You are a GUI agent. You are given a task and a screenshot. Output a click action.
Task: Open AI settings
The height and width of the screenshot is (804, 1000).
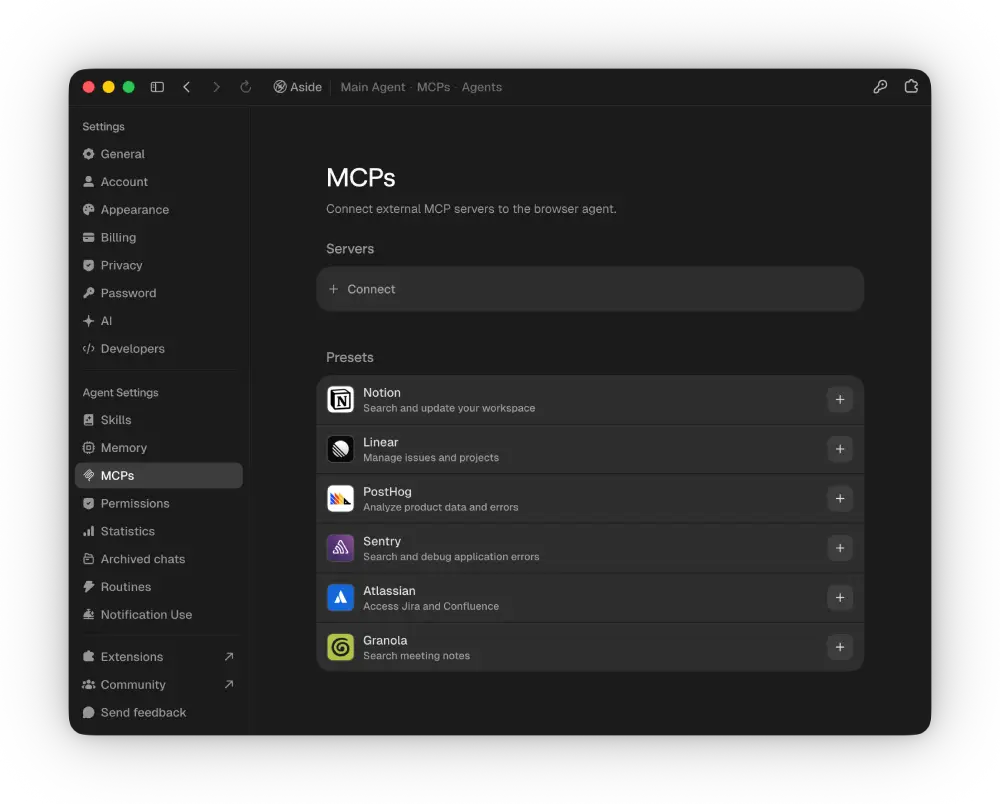[158, 321]
